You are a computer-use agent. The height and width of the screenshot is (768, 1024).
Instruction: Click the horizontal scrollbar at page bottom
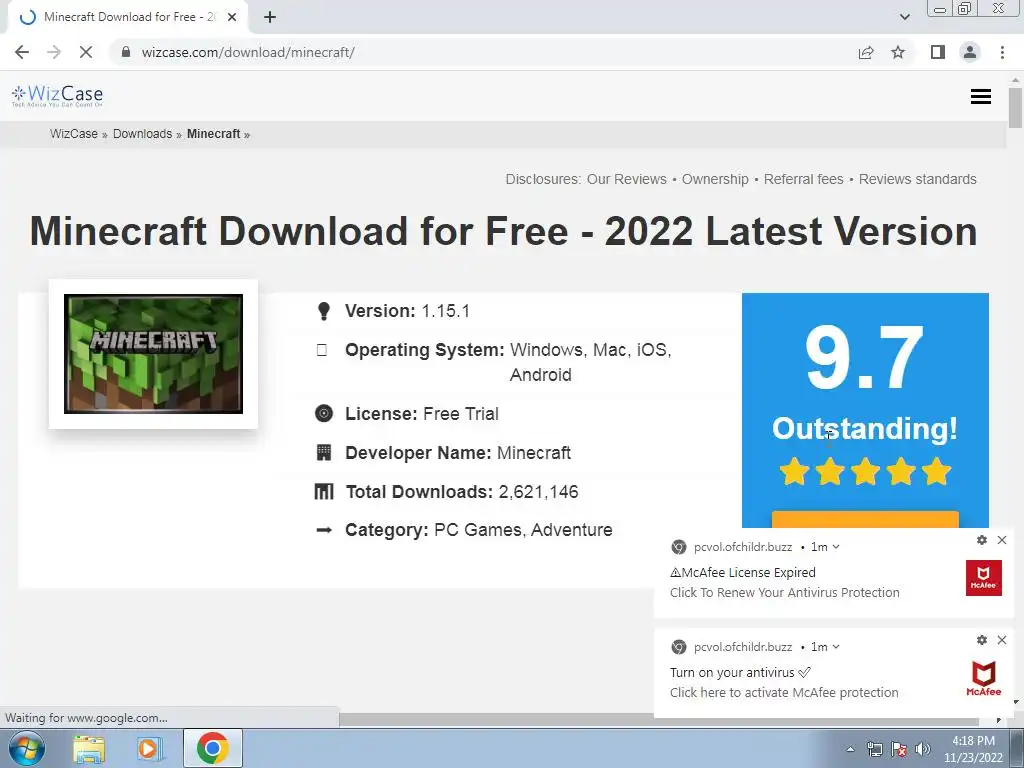point(658,720)
